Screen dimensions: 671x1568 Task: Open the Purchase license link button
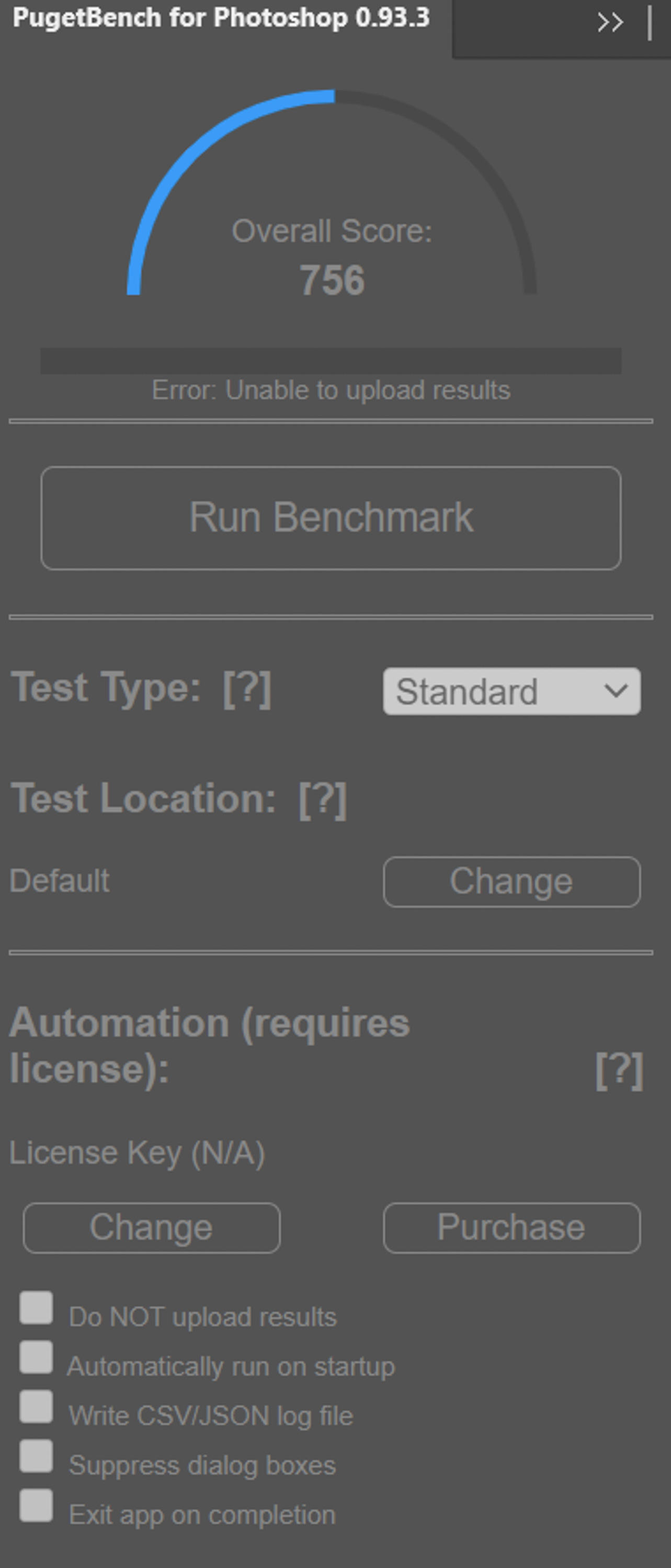[x=511, y=1228]
